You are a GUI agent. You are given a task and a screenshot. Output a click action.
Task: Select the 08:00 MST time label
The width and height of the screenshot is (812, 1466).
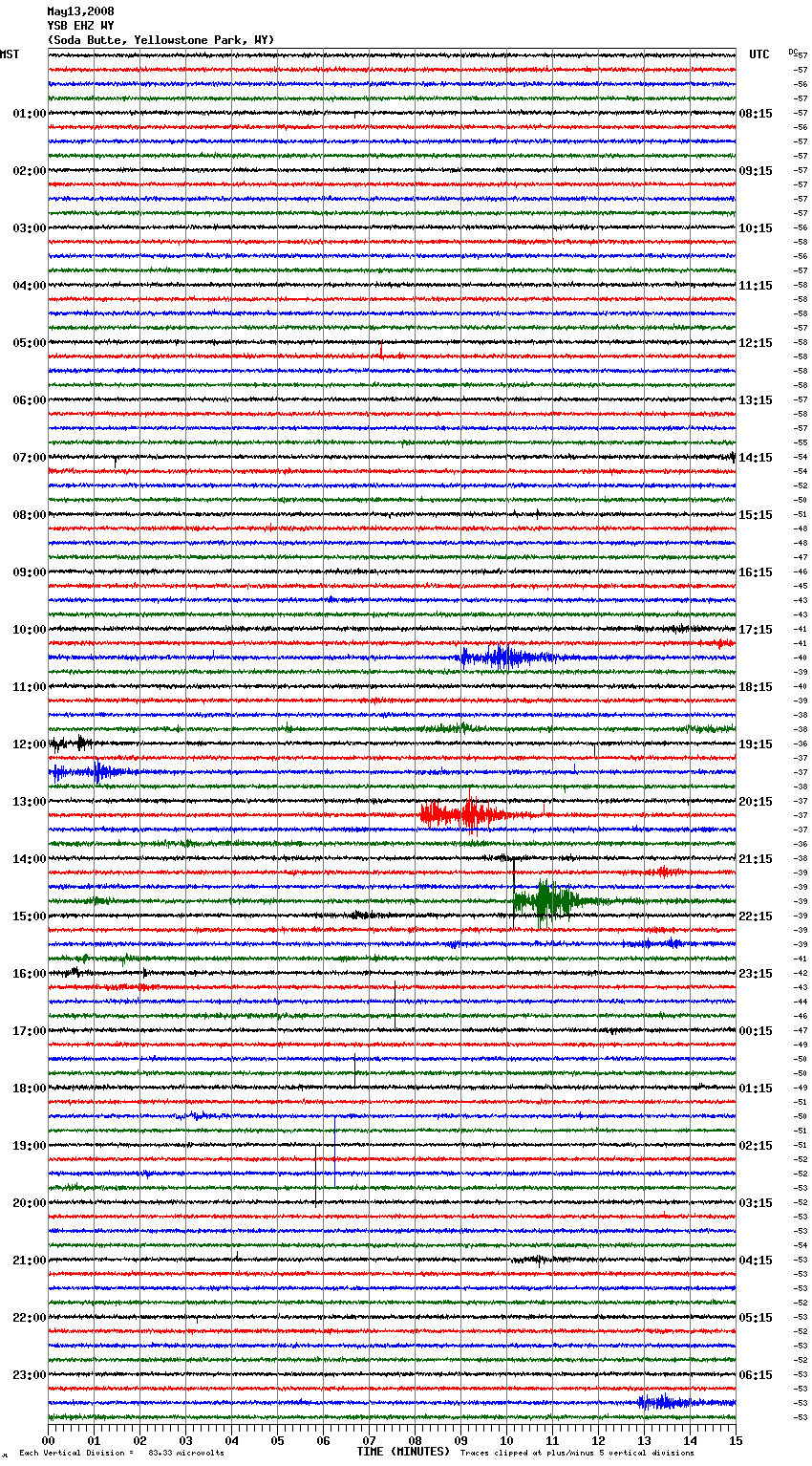tap(29, 515)
